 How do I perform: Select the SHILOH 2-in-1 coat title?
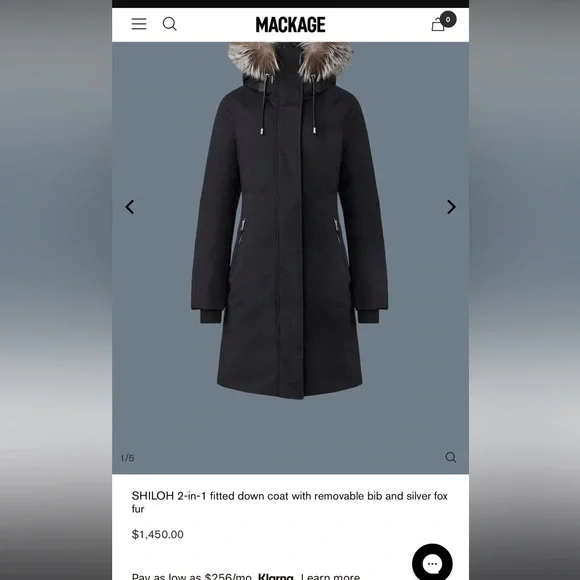tap(290, 502)
